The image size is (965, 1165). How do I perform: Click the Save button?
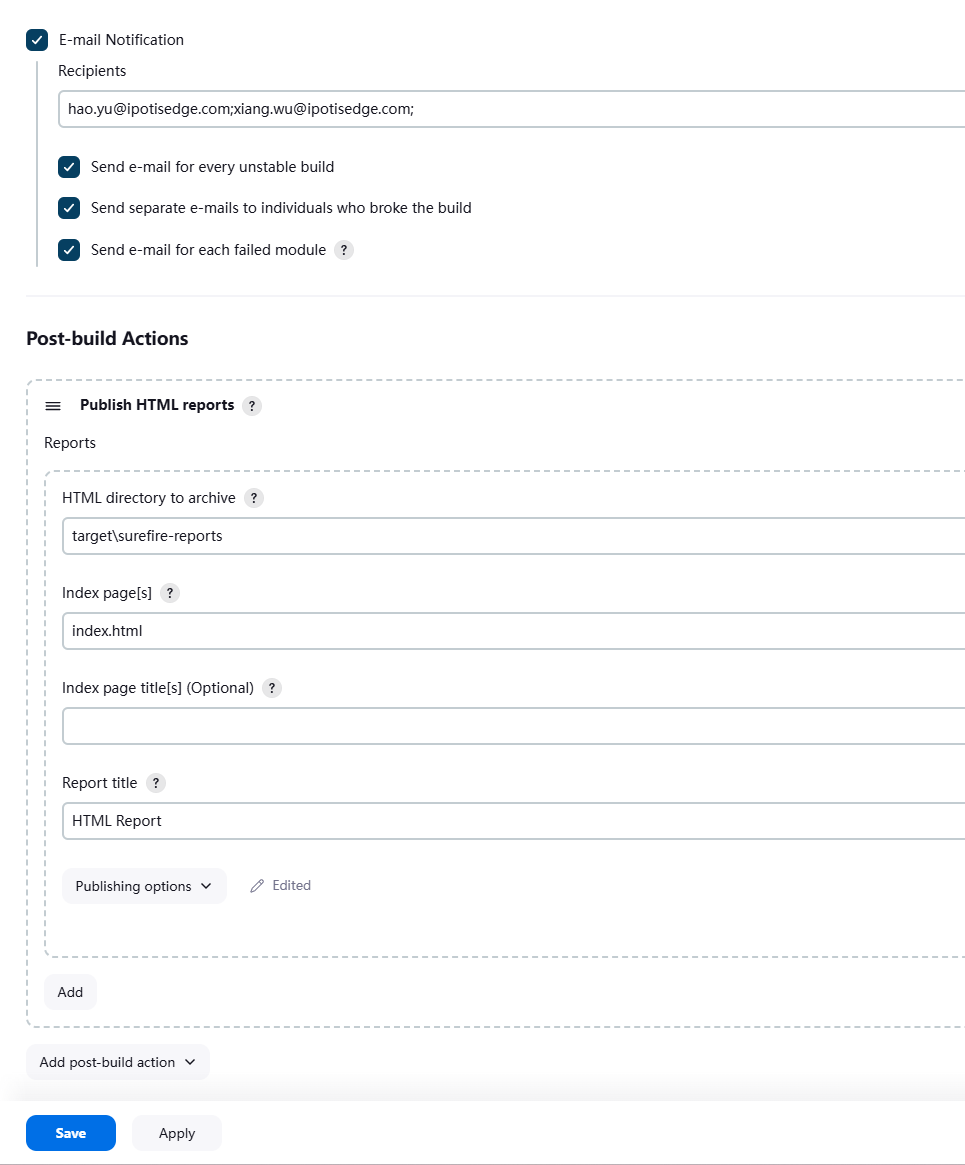[x=71, y=1133]
